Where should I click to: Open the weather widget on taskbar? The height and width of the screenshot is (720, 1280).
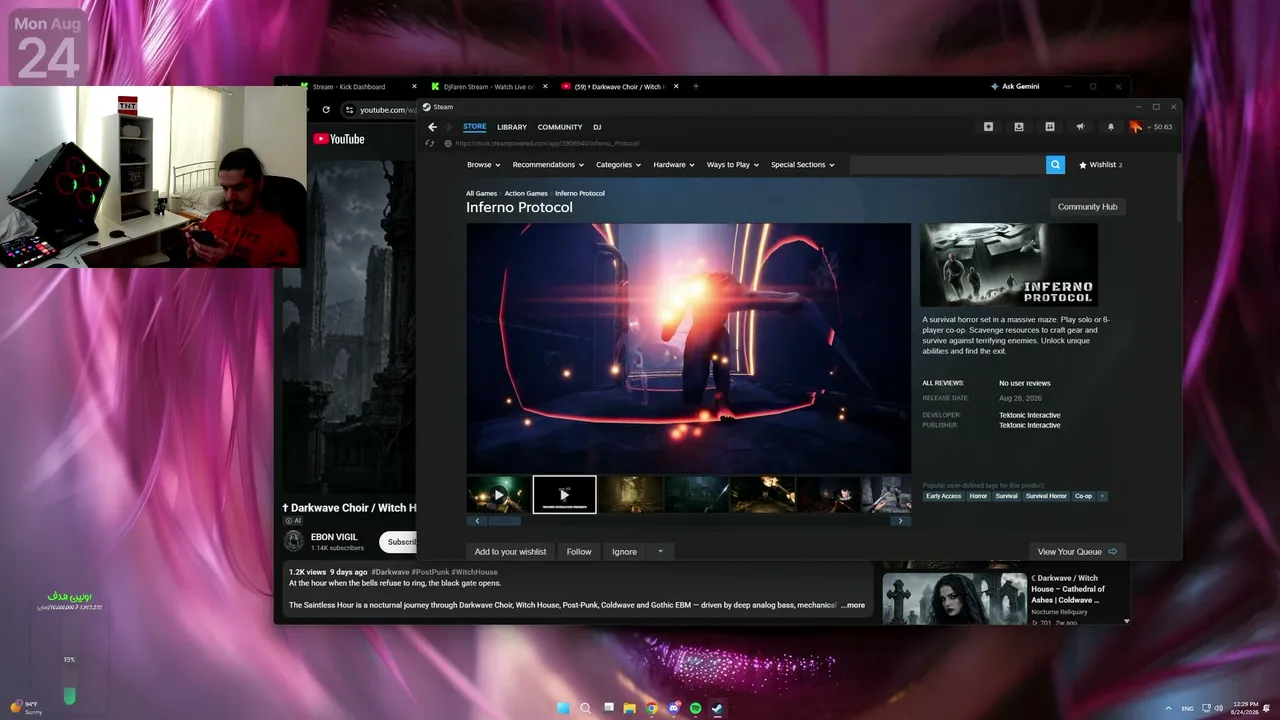coord(27,708)
